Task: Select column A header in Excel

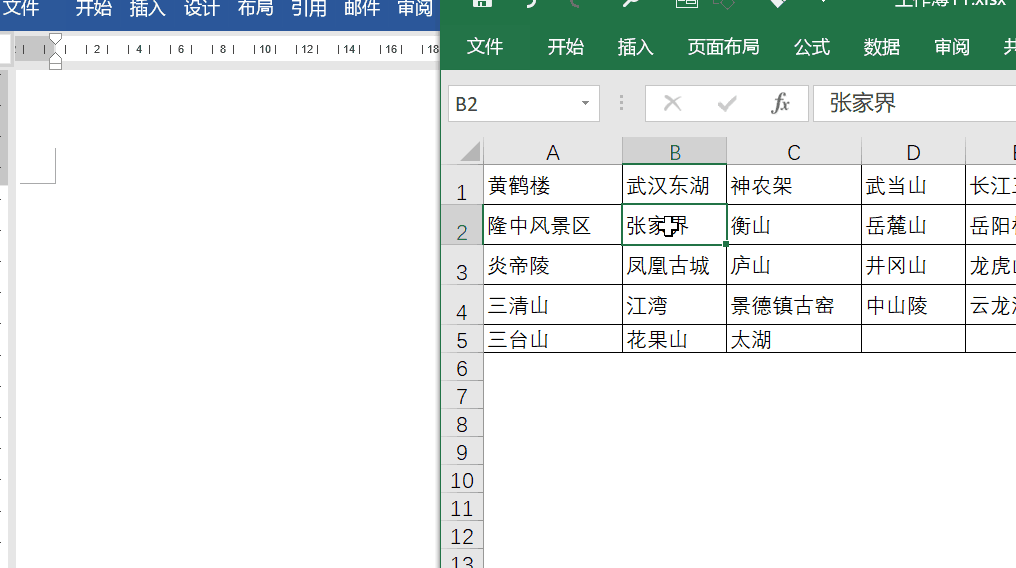Action: click(x=553, y=152)
